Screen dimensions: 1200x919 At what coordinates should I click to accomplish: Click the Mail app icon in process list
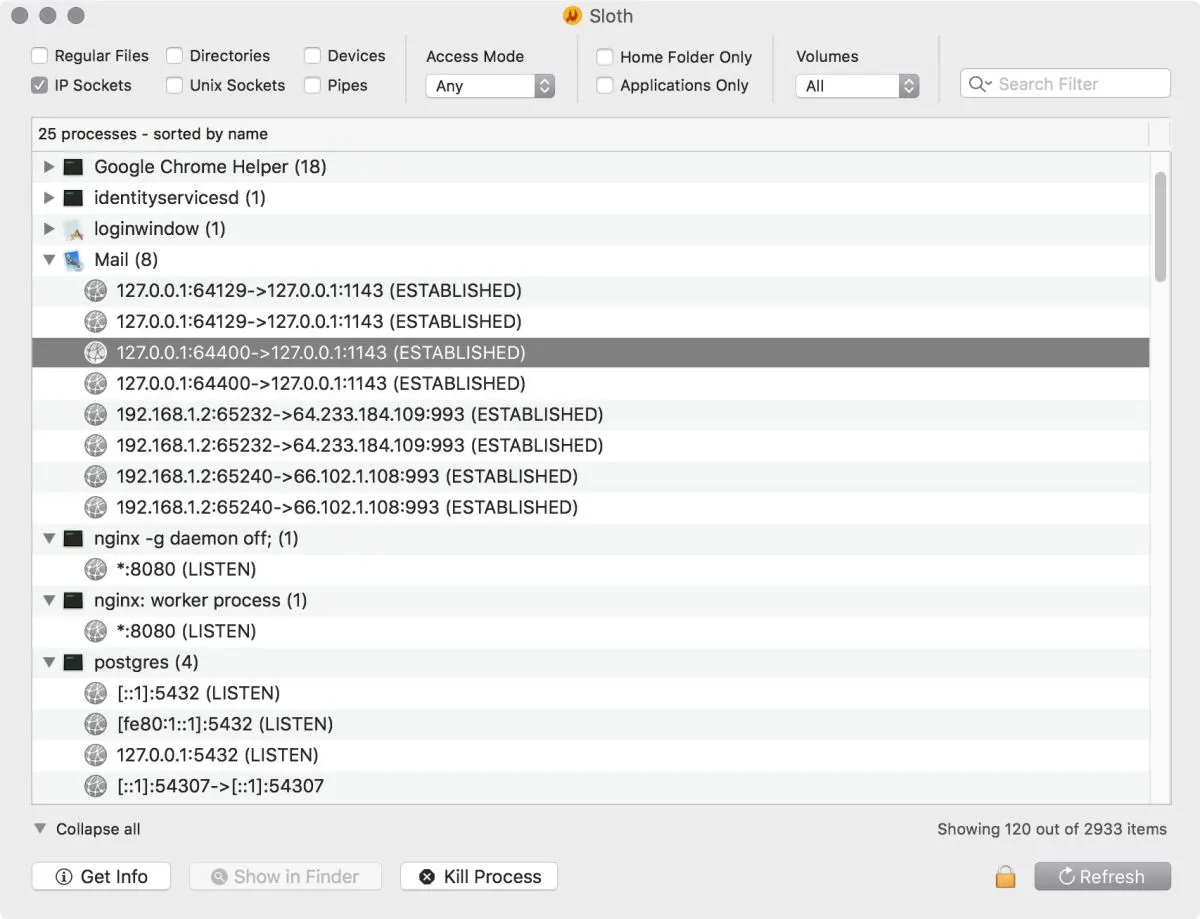coord(73,260)
